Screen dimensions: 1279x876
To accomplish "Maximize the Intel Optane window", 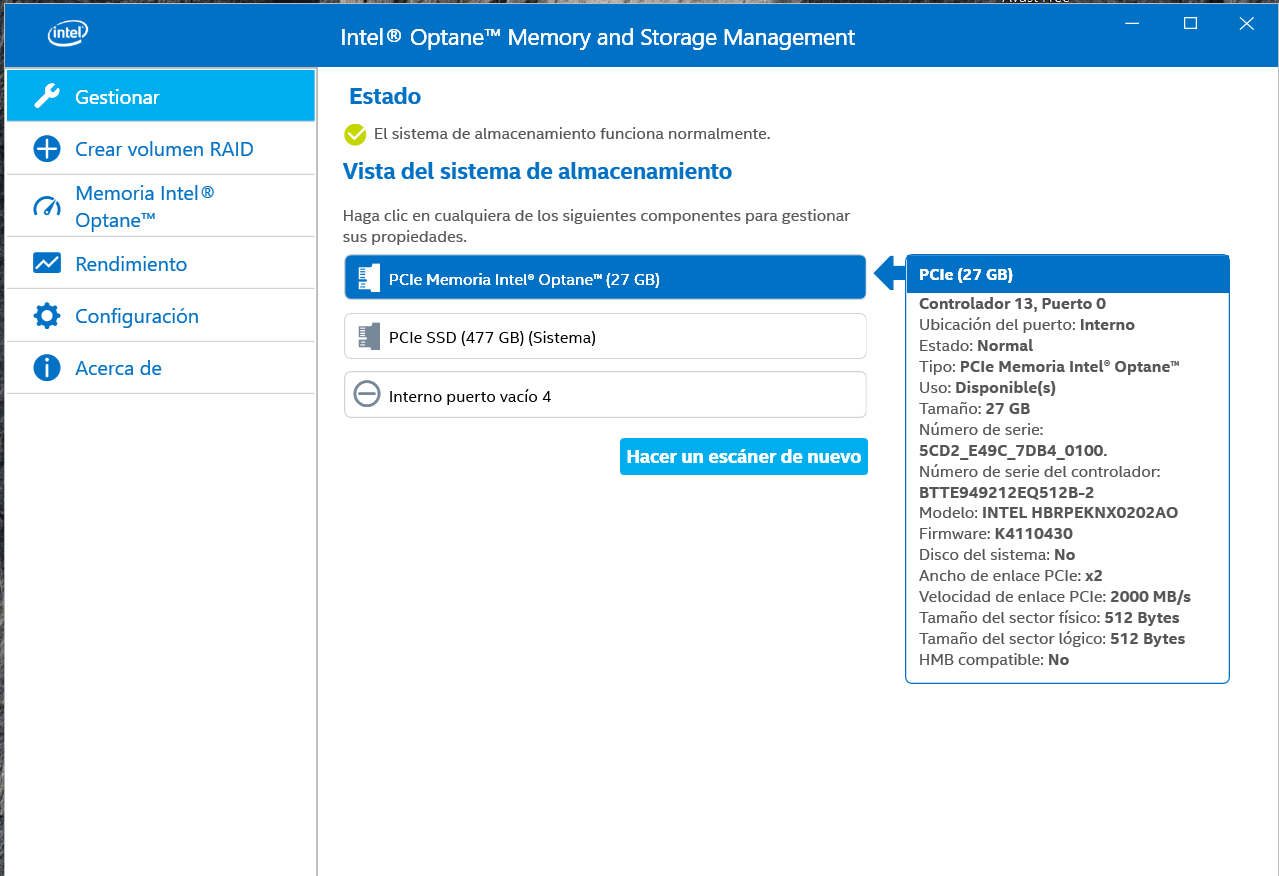I will click(1190, 24).
